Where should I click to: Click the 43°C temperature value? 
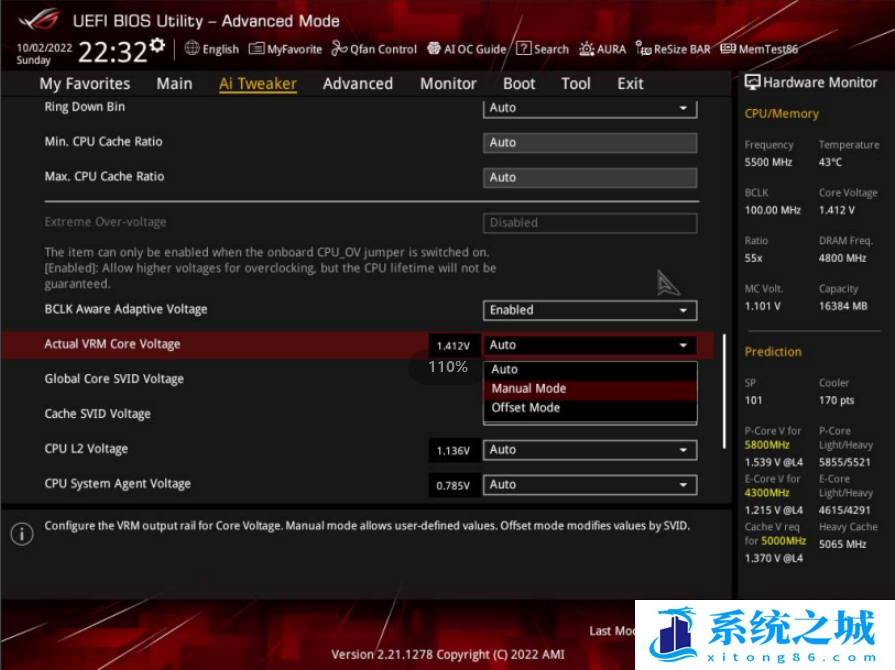coord(831,162)
